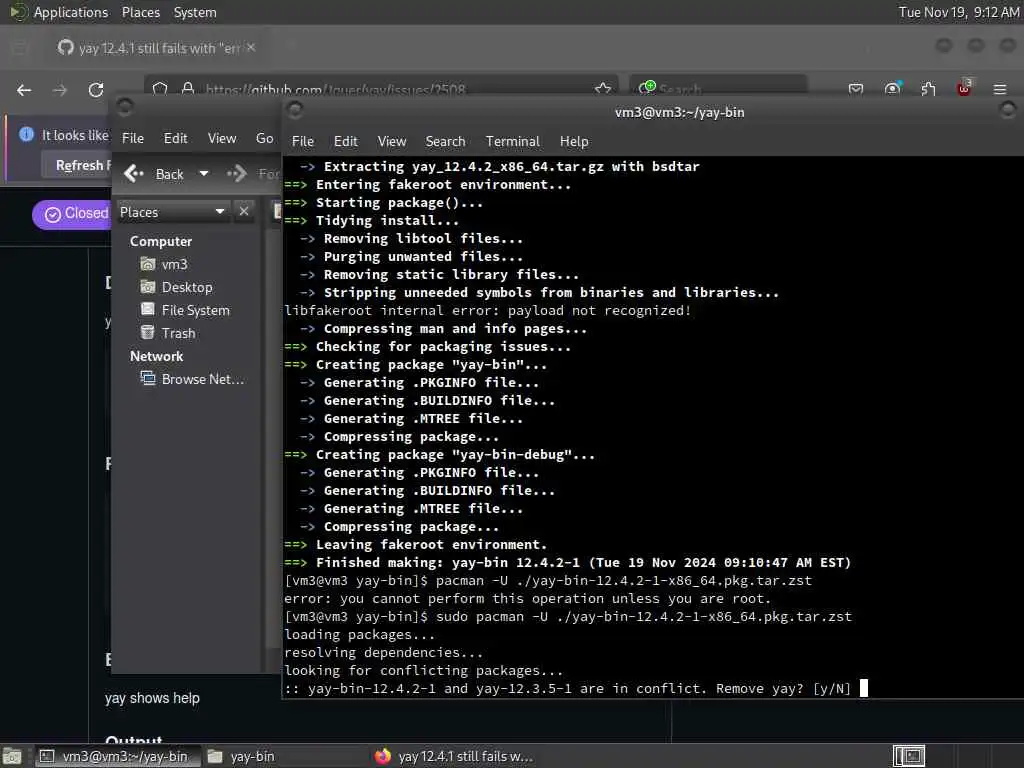
Task: Open Edit menu in the file manager
Action: [175, 138]
